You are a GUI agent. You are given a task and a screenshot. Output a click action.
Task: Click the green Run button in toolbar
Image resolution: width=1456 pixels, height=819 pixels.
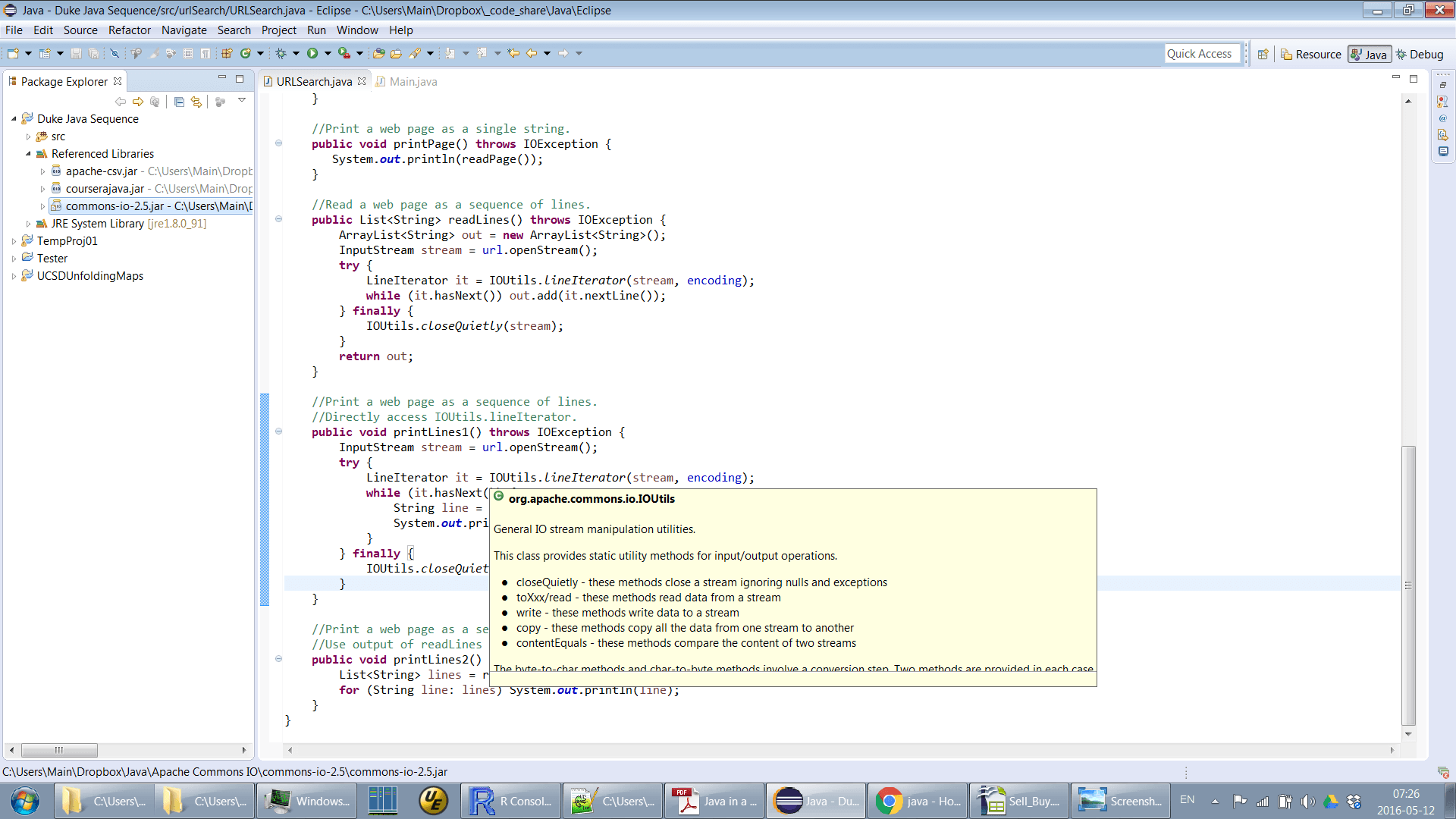[312, 53]
